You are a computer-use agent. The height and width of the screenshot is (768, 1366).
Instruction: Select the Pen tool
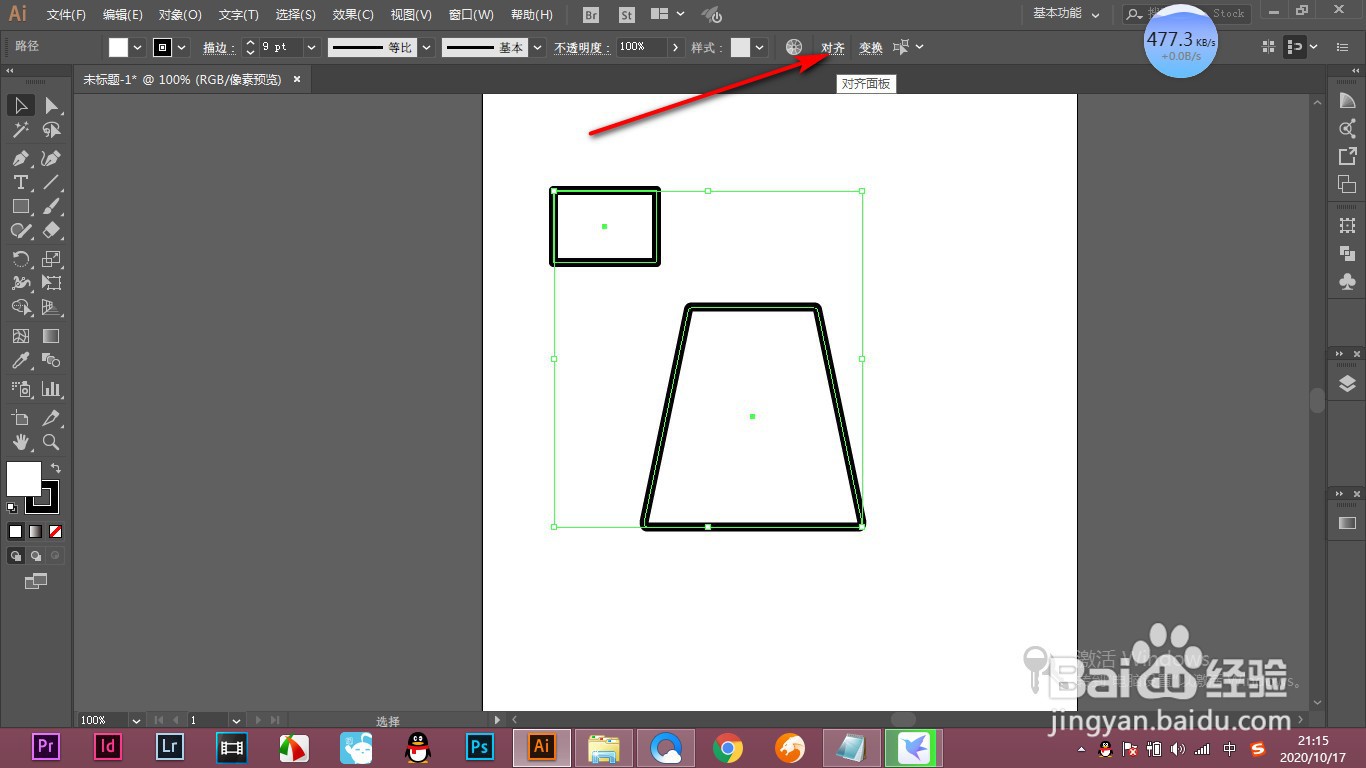click(x=21, y=158)
